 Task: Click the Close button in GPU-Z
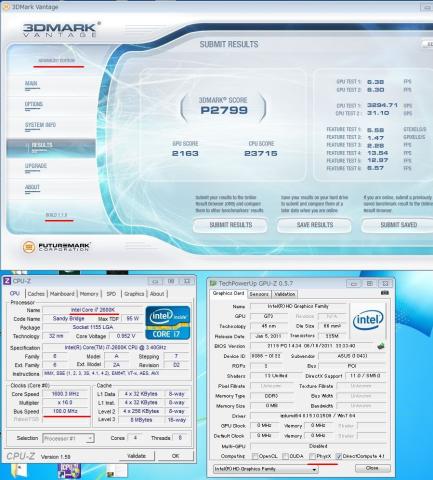click(372, 468)
